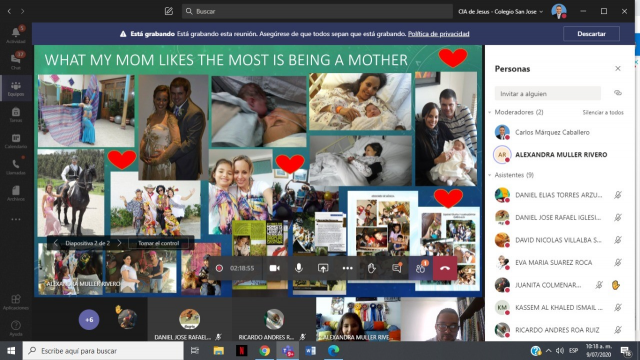The width and height of the screenshot is (640, 360).
Task: Click the raise hand icon
Action: [x=371, y=268]
